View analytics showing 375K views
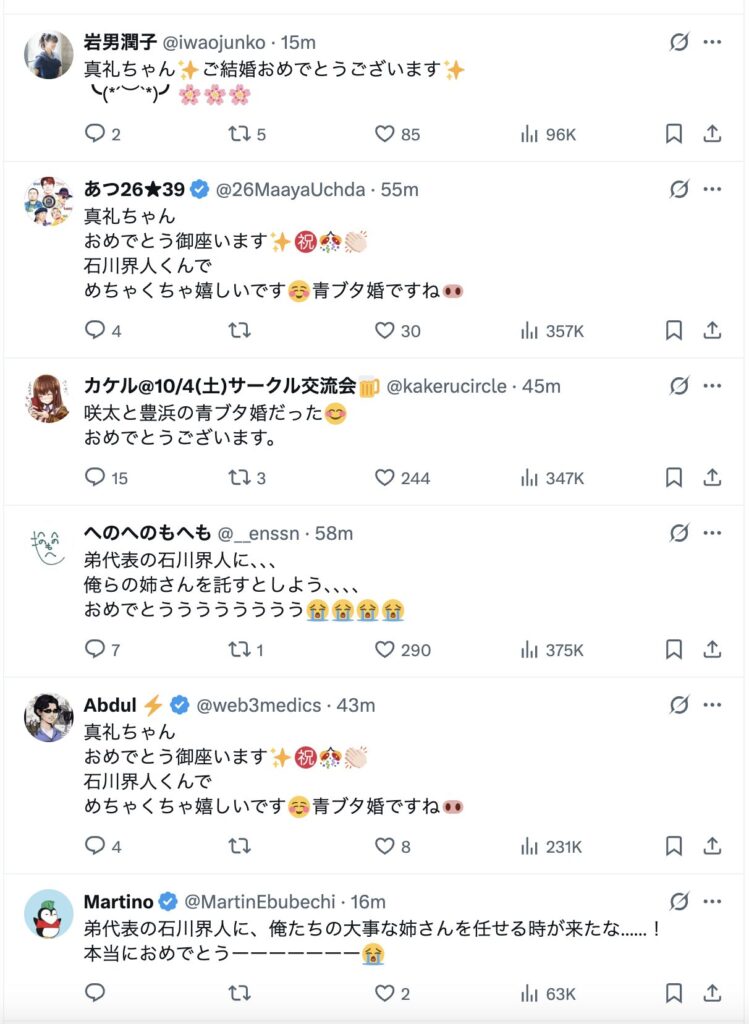 (552, 650)
